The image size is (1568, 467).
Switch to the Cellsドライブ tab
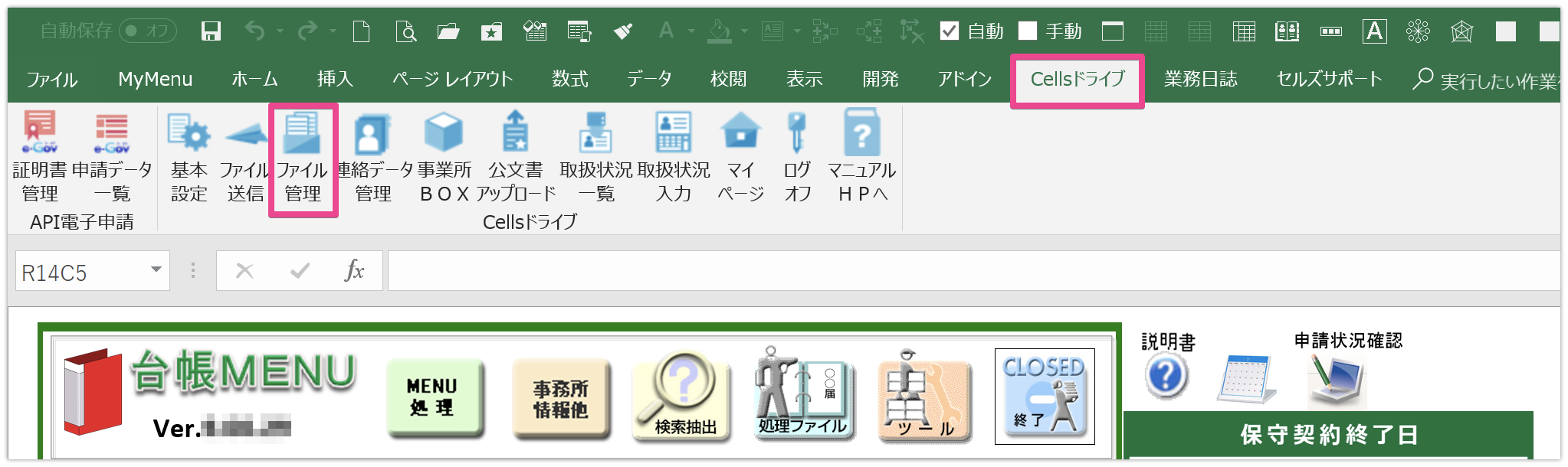(1078, 79)
